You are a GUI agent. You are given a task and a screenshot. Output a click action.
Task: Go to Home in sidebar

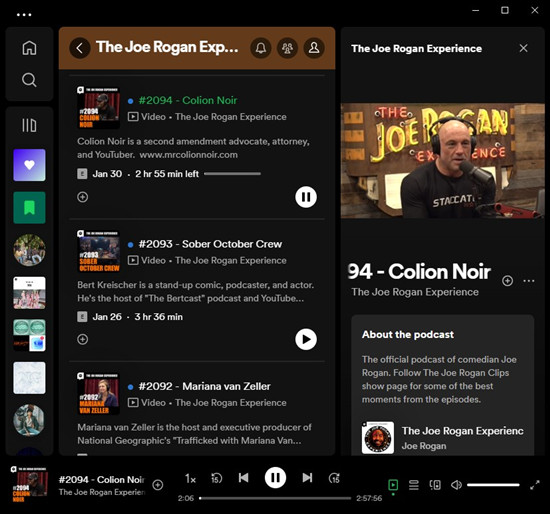tap(29, 48)
